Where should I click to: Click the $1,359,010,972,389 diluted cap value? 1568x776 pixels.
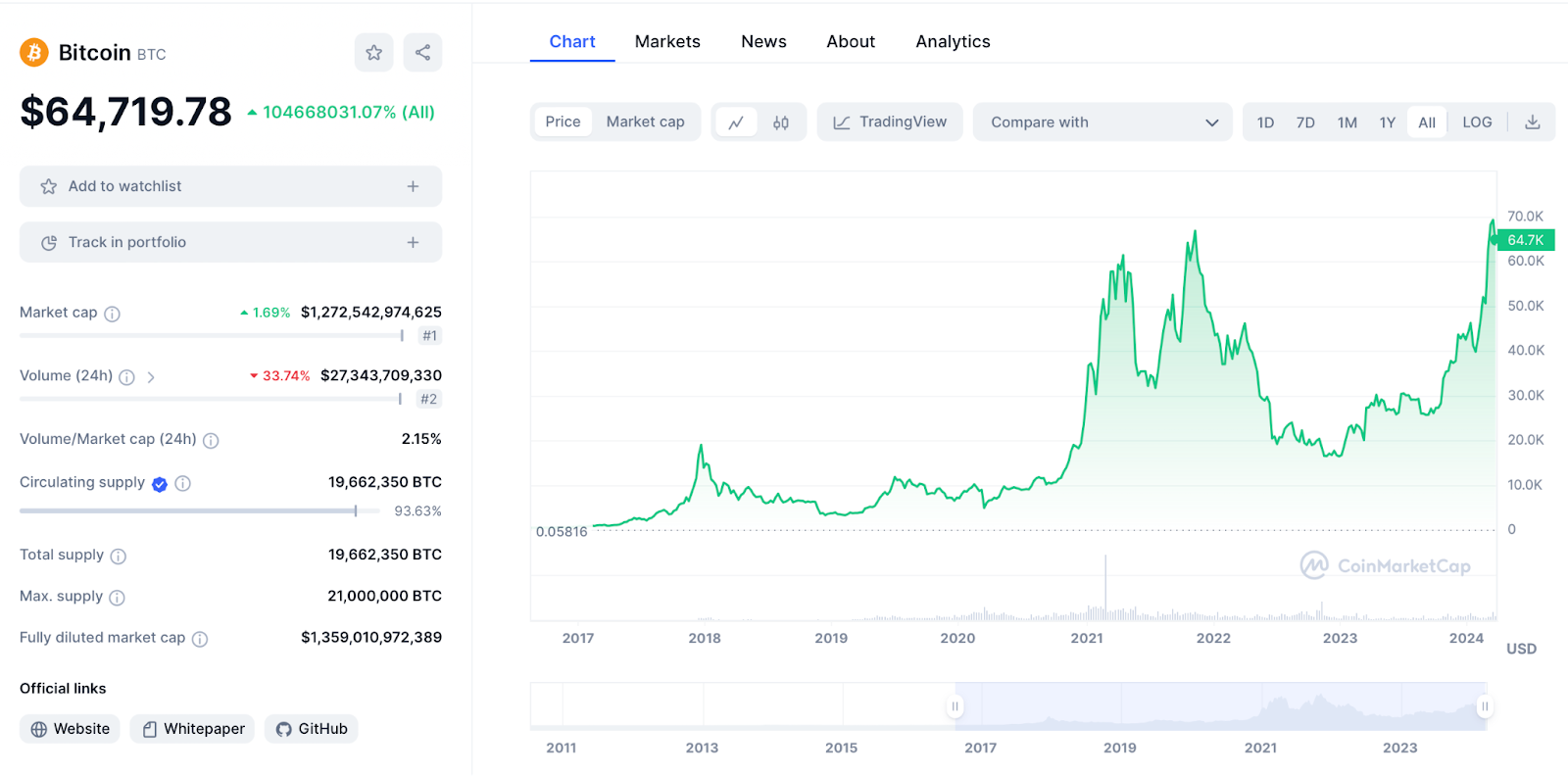(371, 637)
